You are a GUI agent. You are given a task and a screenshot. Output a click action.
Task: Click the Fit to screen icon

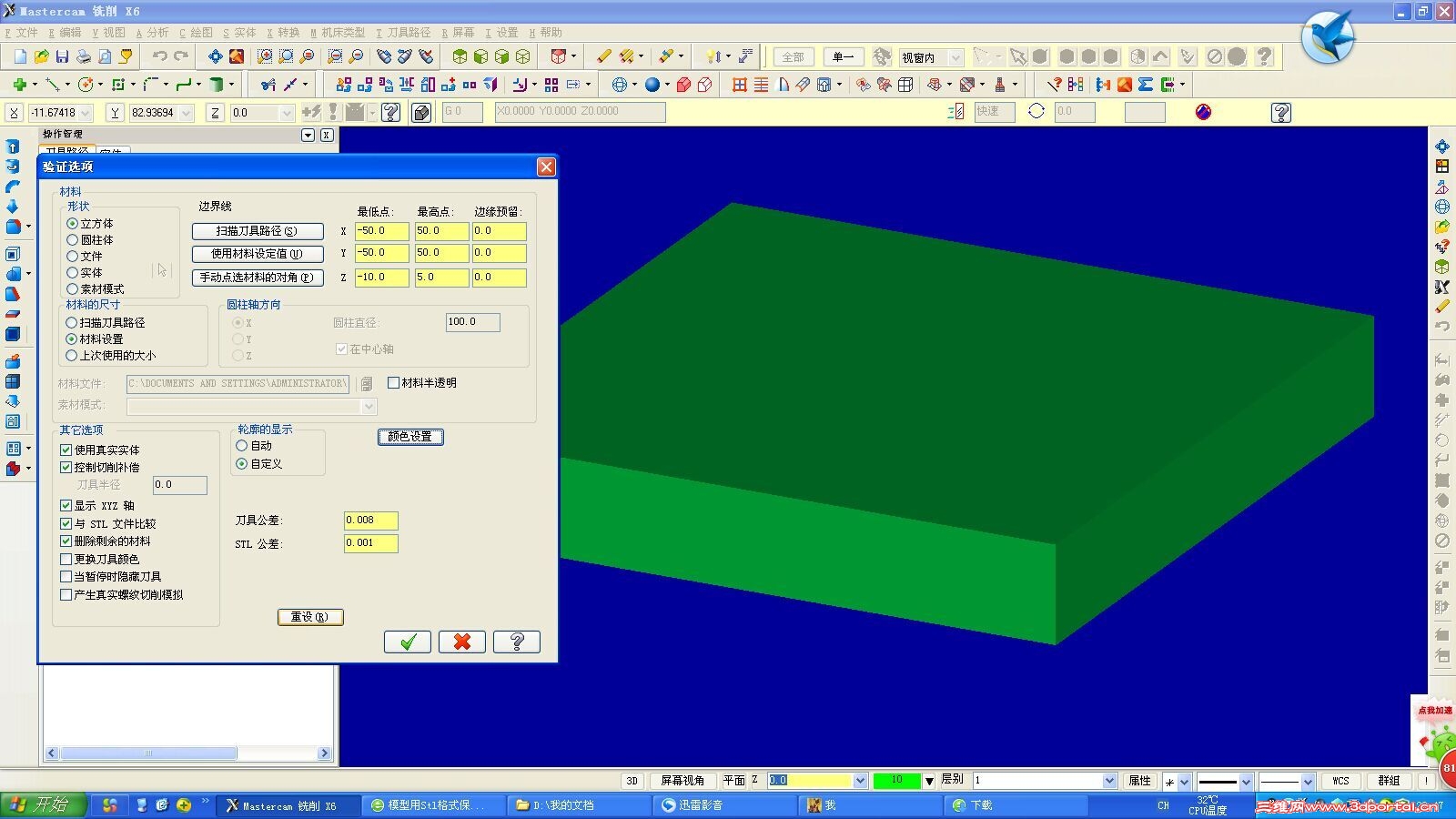(215, 56)
